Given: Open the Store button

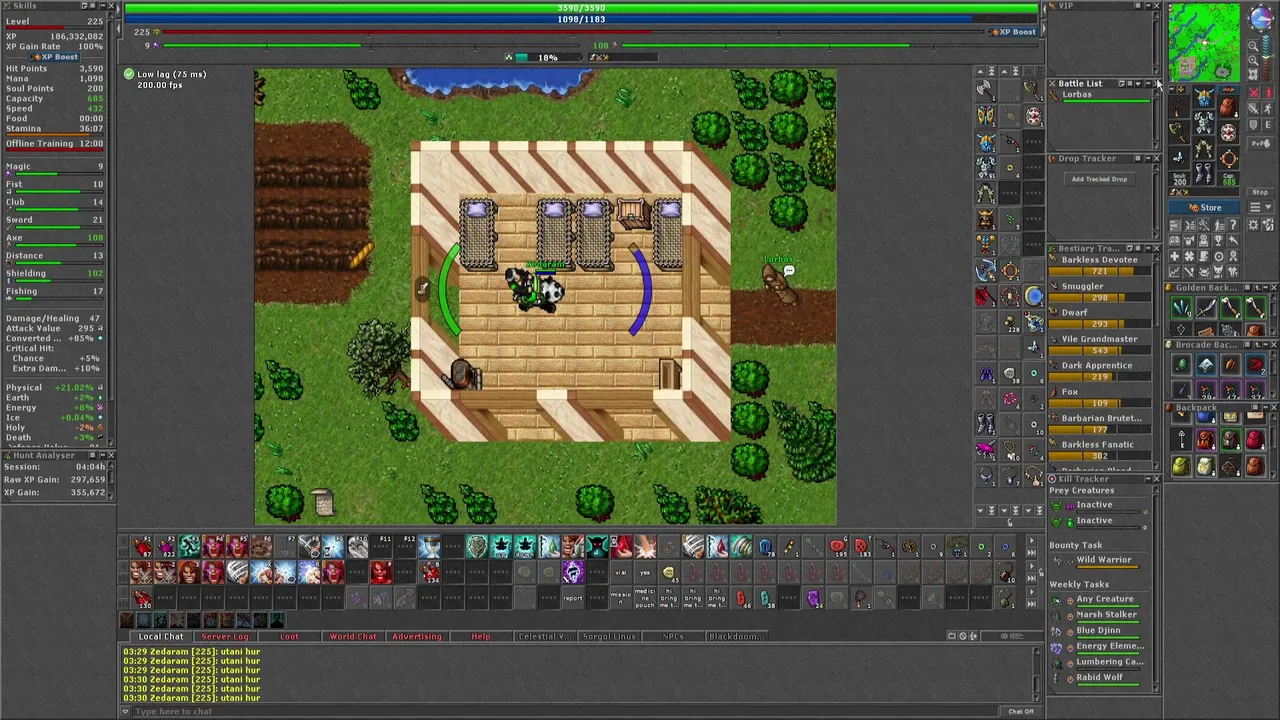Looking at the screenshot, I should click(1204, 207).
